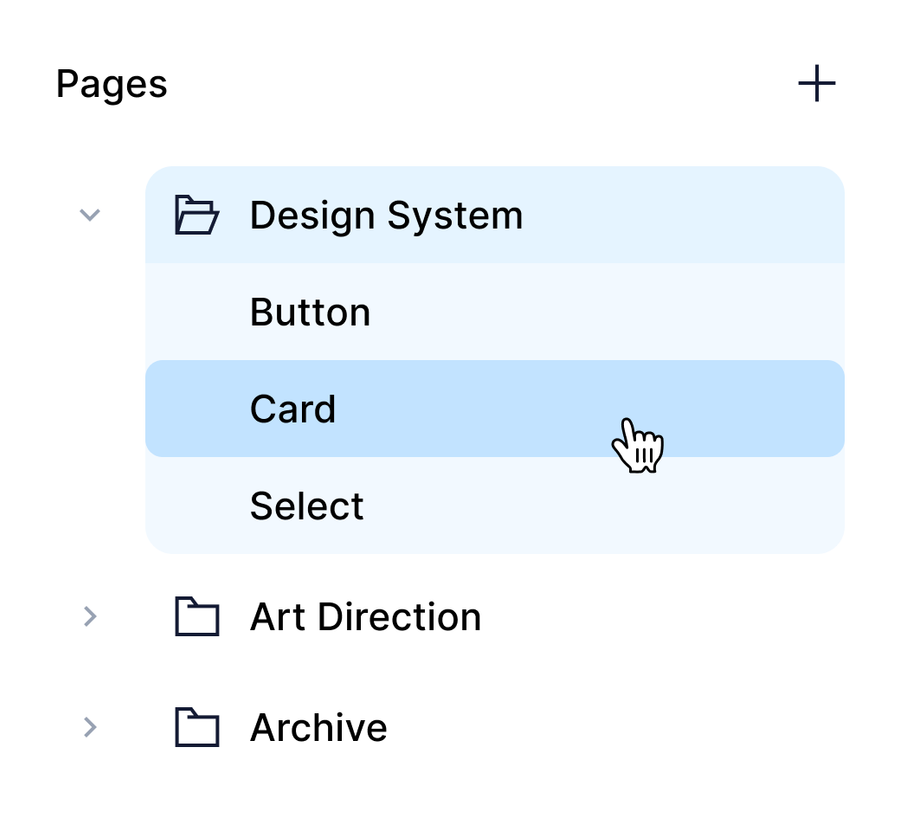
Task: Click the Design System text in the header row
Action: point(386,215)
